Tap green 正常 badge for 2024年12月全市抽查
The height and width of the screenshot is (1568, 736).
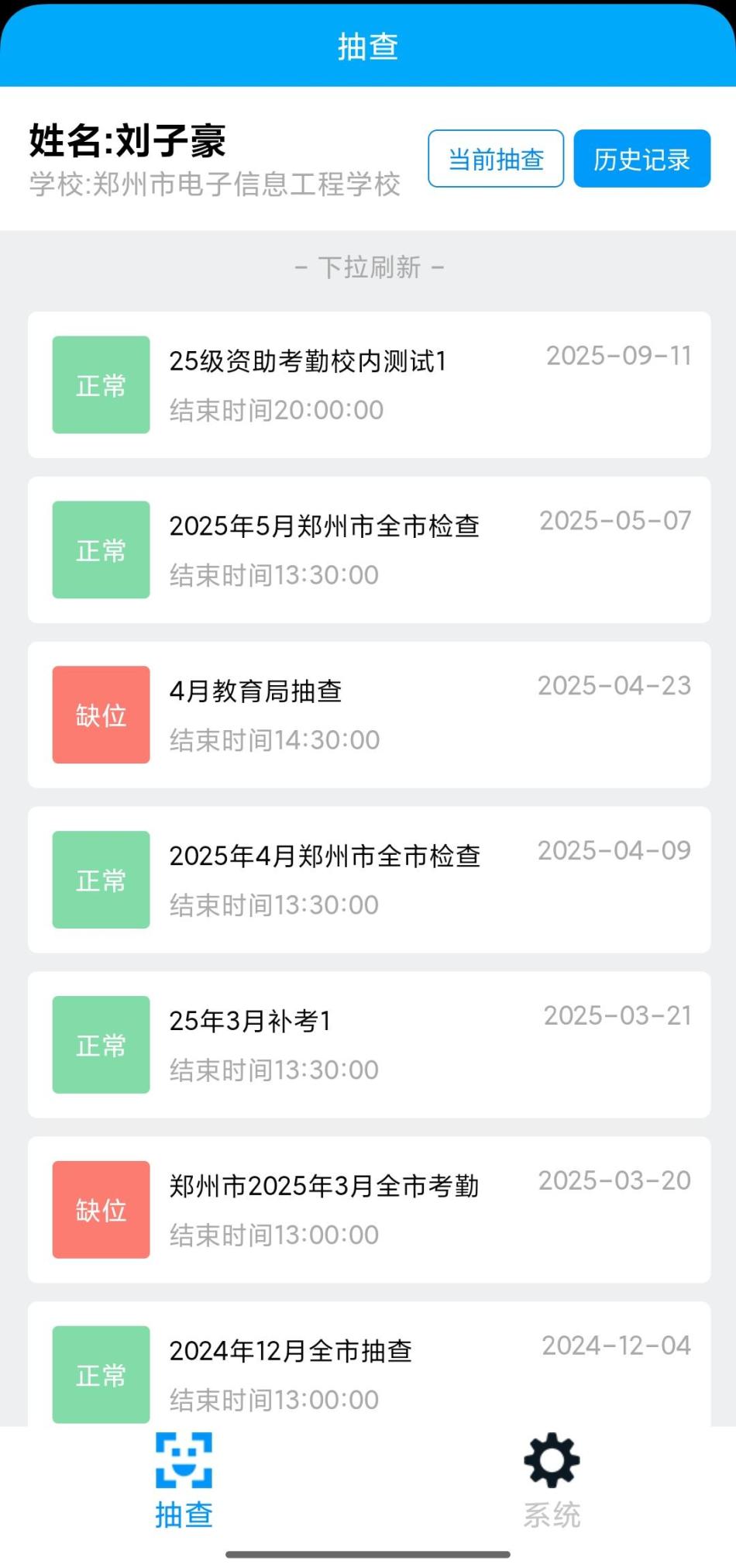tap(101, 1374)
